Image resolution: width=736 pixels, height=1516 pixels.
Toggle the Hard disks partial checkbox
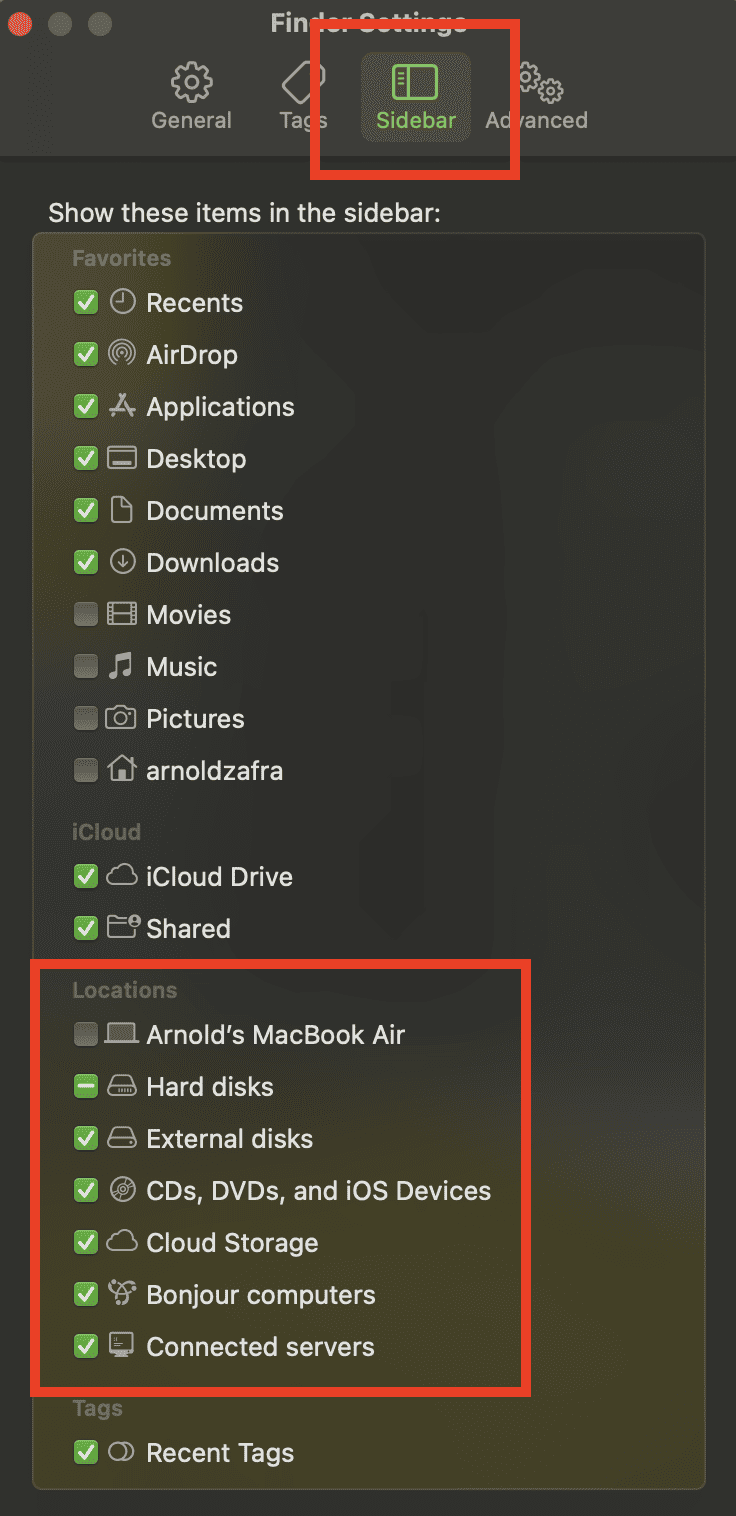[x=85, y=1086]
